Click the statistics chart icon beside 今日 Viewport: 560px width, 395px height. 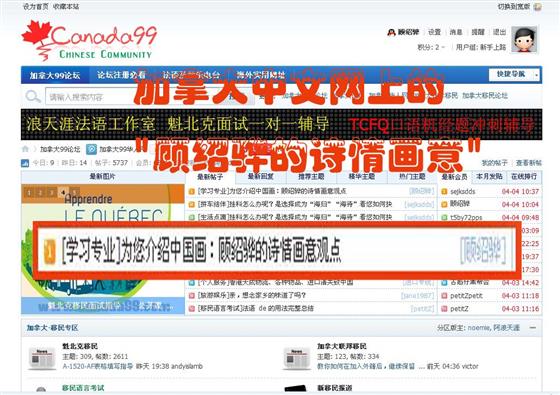(x=25, y=163)
